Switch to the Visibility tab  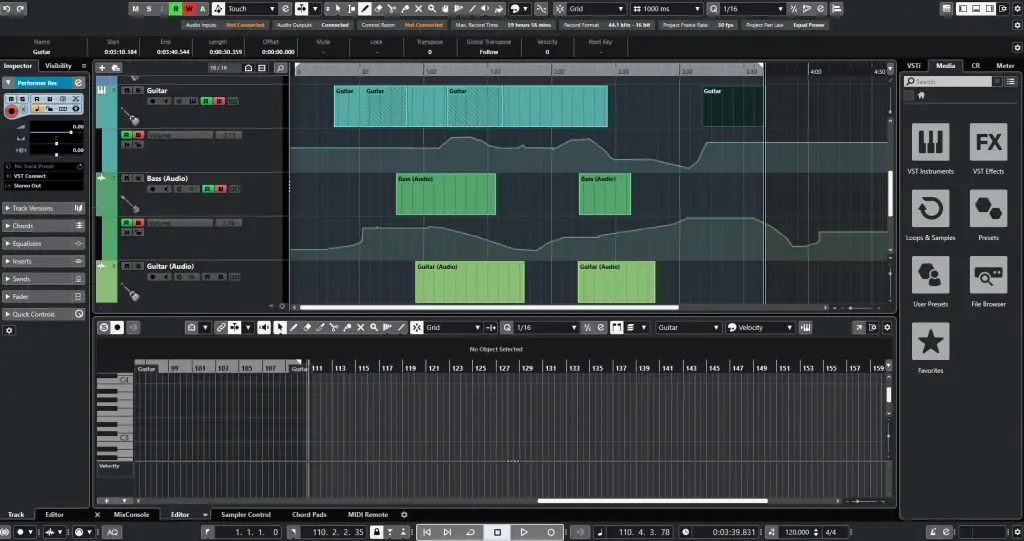(x=58, y=66)
